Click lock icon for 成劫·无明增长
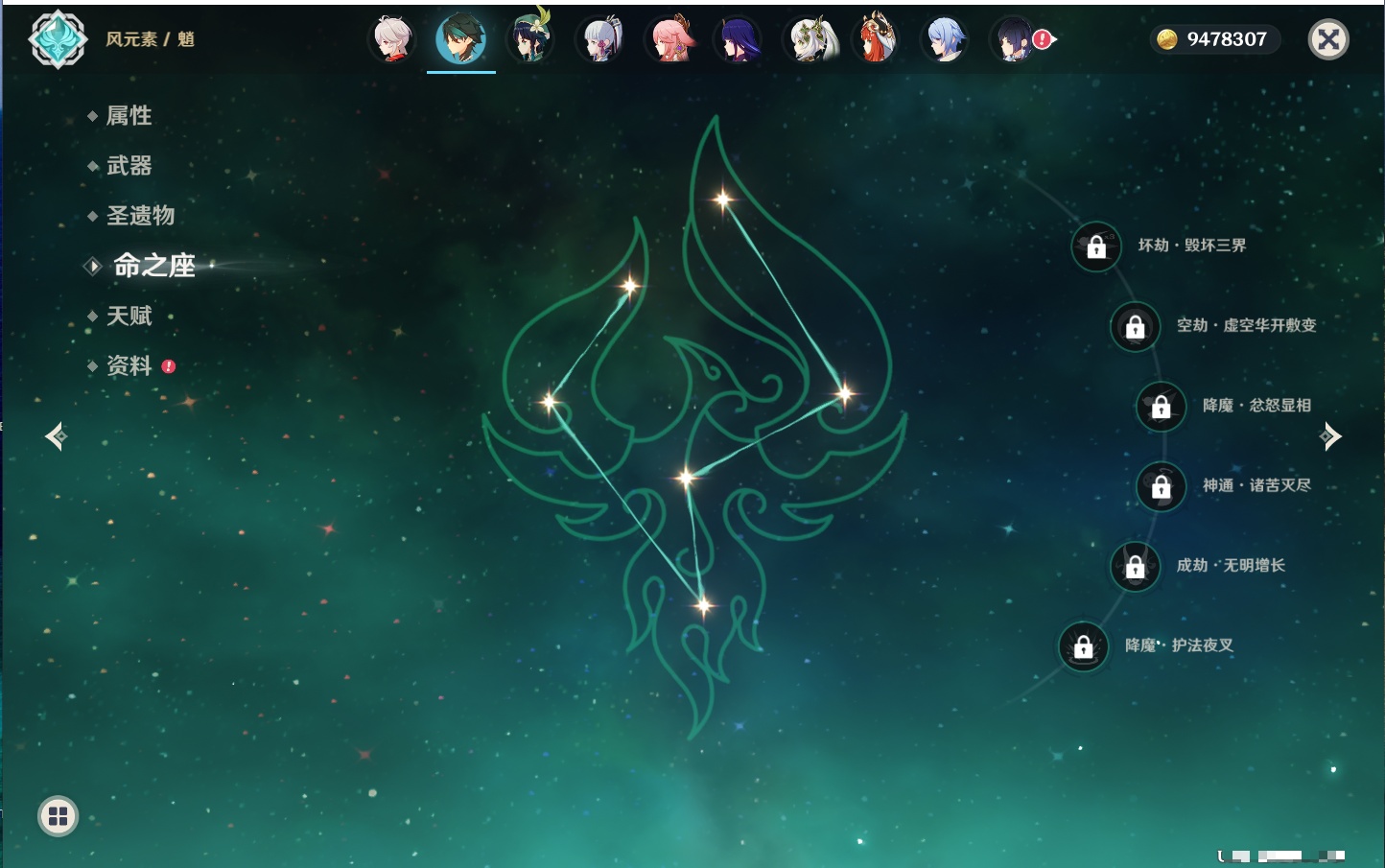This screenshot has width=1385, height=868. point(1136,566)
